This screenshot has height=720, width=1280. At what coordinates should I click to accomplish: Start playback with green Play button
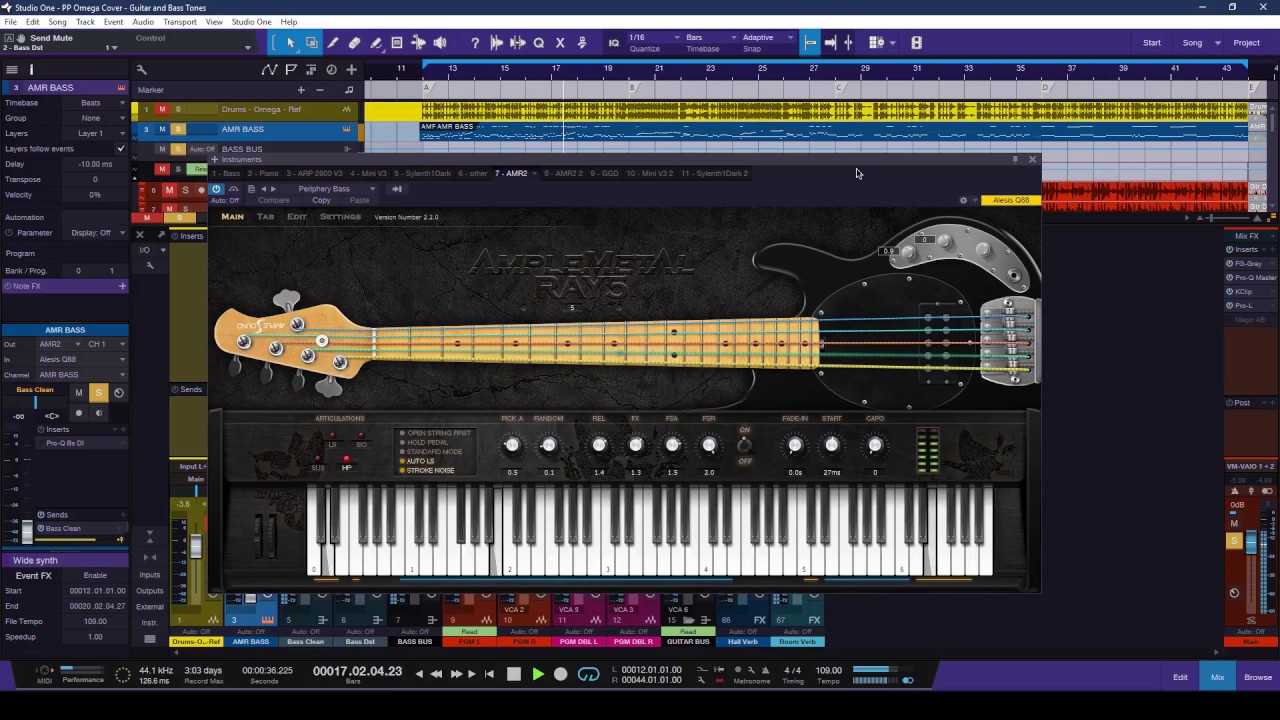tap(538, 674)
